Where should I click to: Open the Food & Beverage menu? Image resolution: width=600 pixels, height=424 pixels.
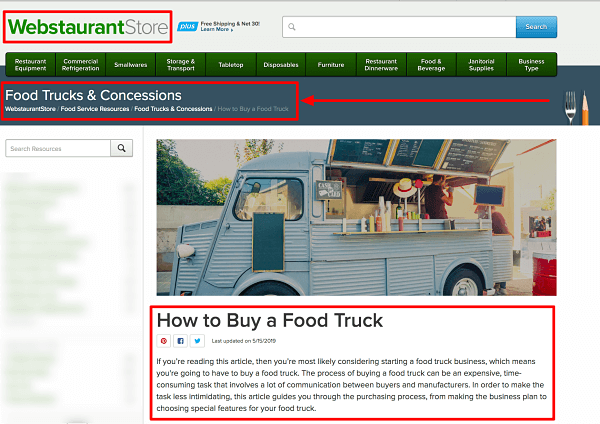coord(431,65)
